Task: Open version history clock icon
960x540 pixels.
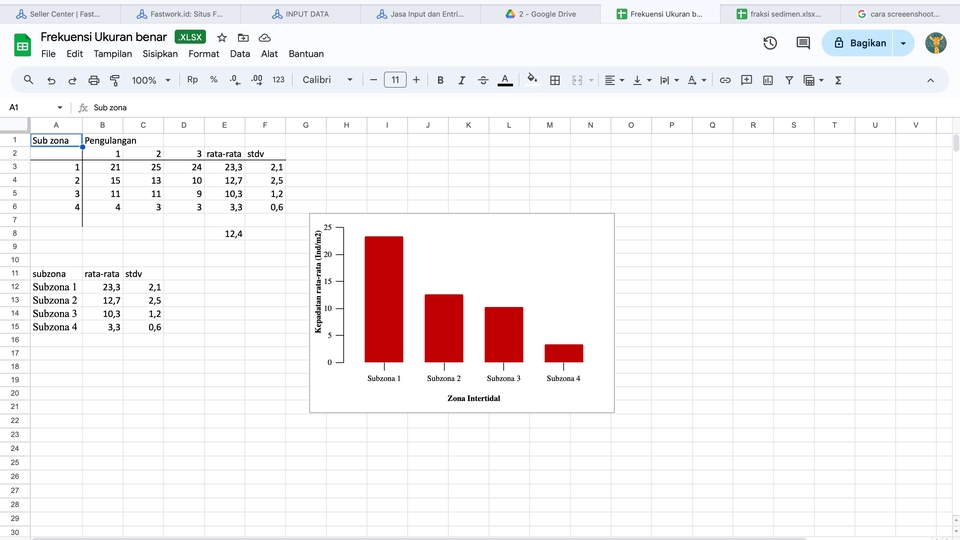Action: click(x=770, y=43)
